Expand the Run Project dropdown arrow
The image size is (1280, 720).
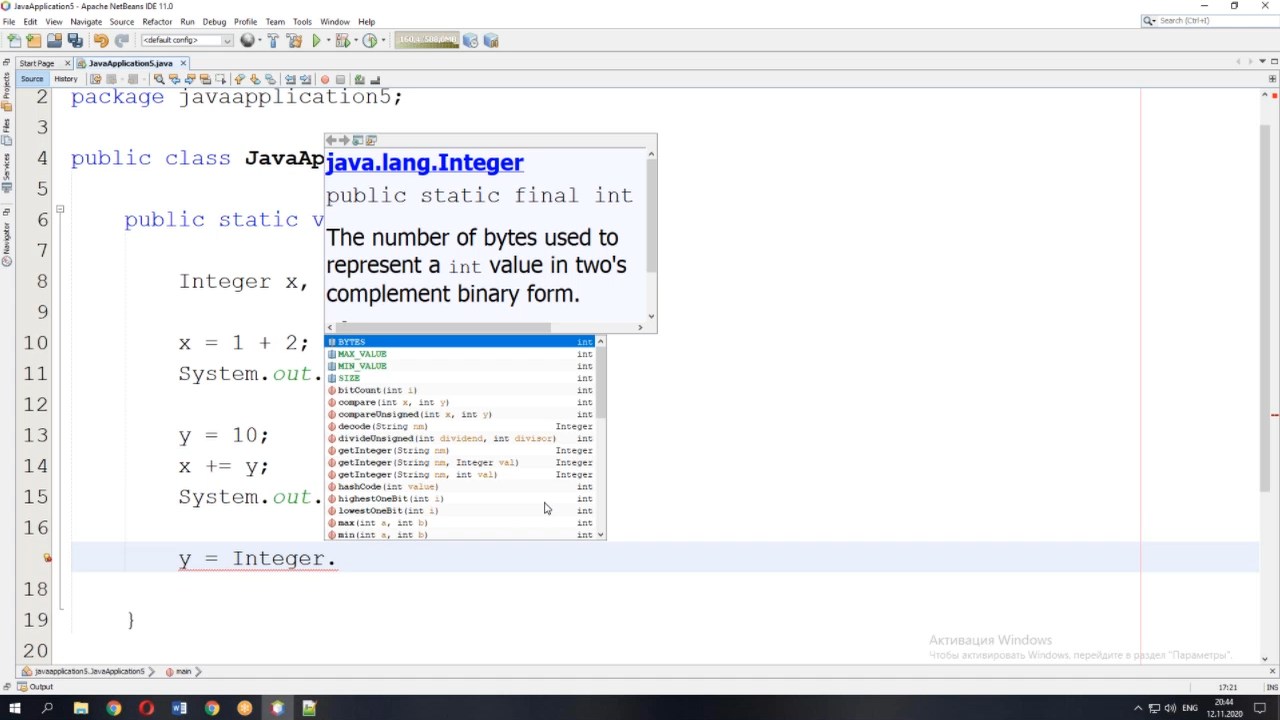329,41
